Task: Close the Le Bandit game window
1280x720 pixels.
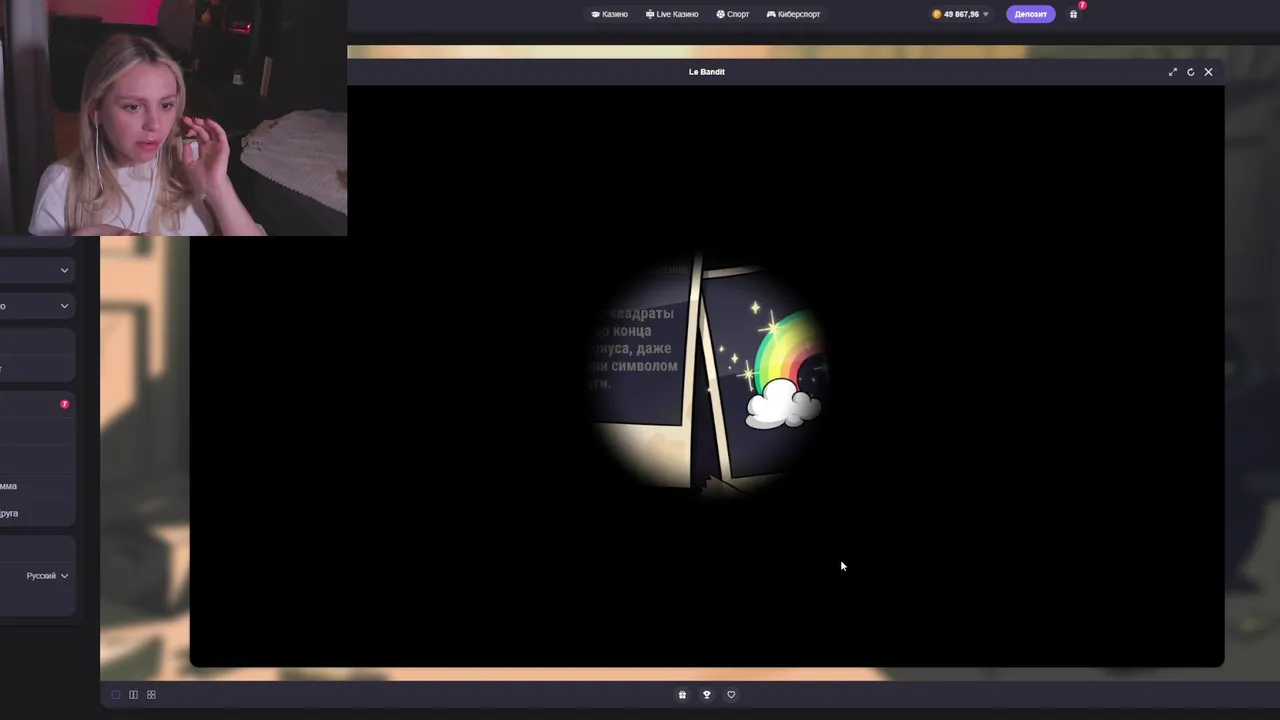Action: (x=1208, y=72)
